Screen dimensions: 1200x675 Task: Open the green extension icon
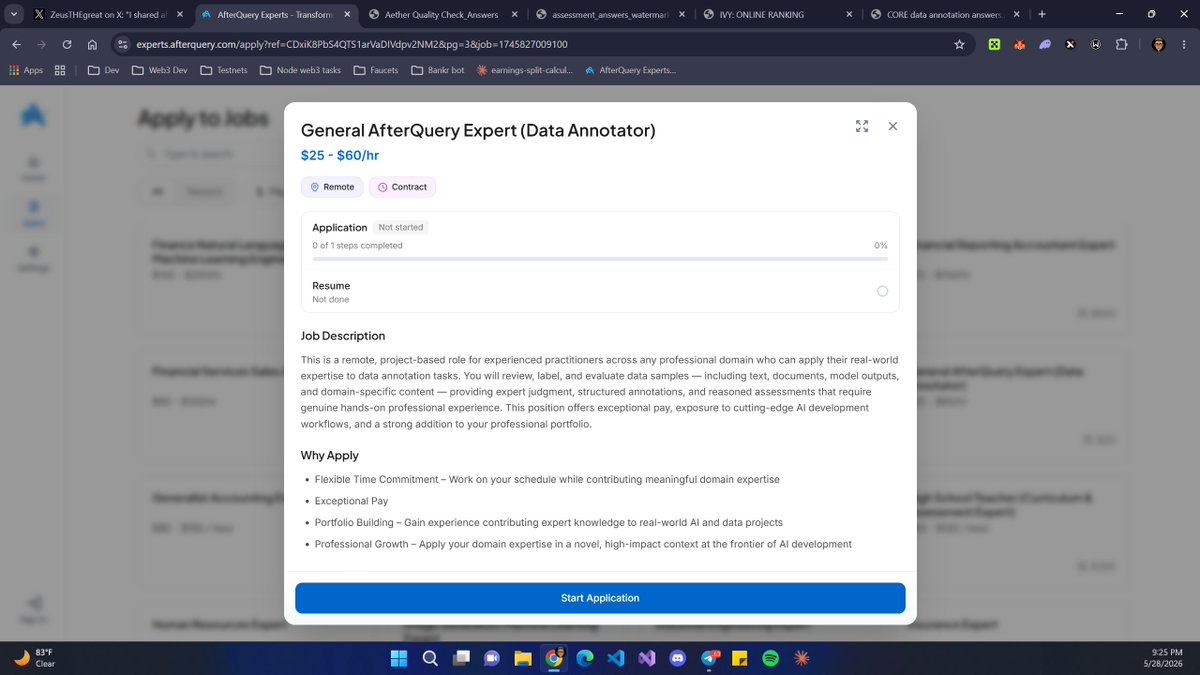pyautogui.click(x=995, y=44)
